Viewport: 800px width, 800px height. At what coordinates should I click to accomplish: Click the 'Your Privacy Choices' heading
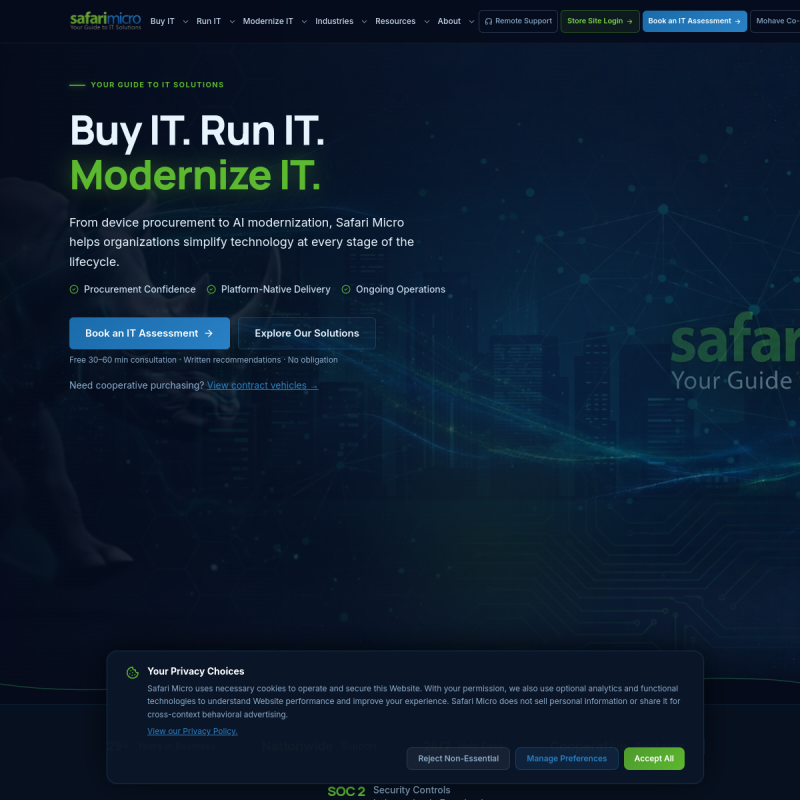coord(196,671)
